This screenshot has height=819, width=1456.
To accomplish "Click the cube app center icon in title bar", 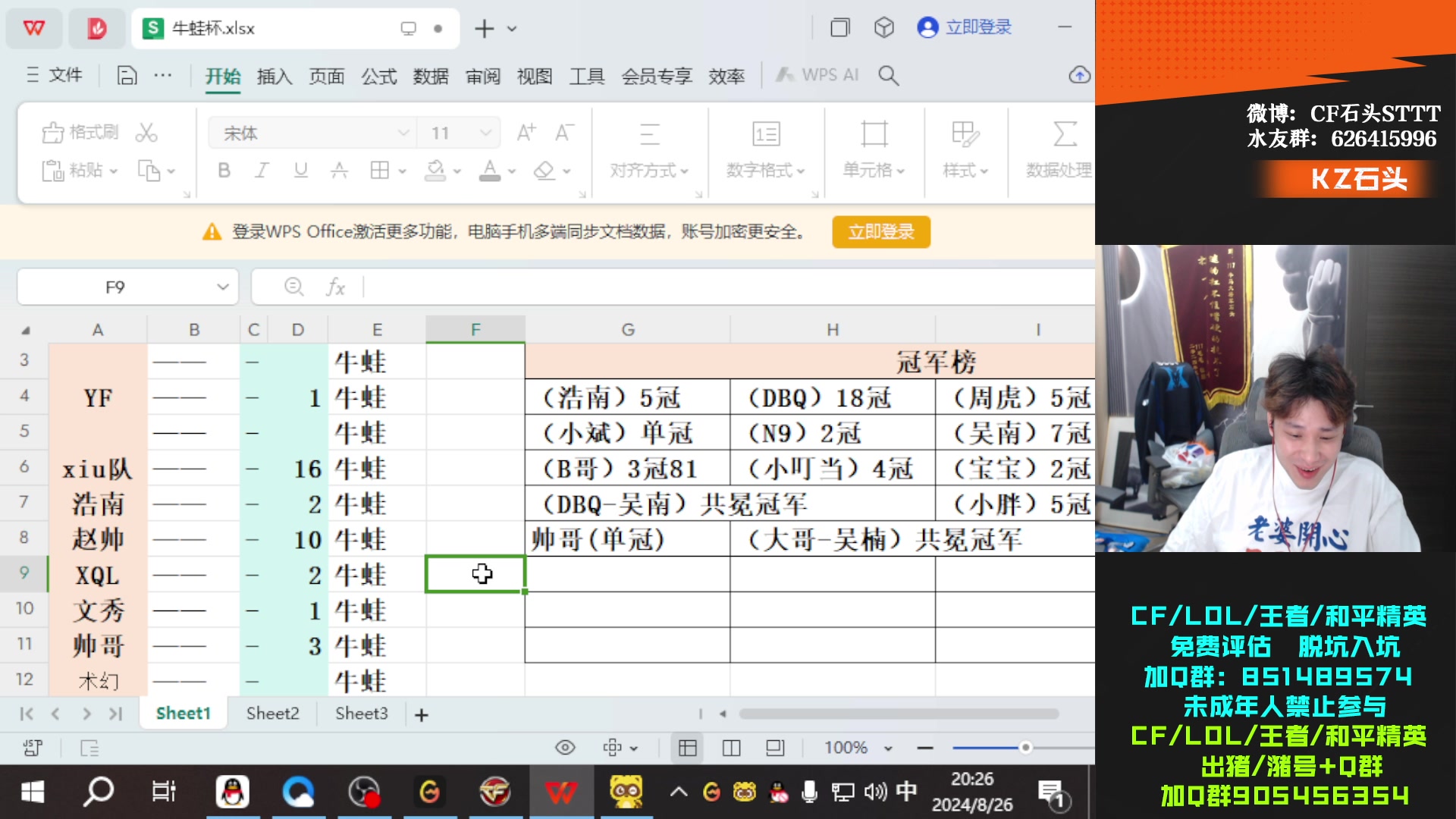I will pos(884,28).
